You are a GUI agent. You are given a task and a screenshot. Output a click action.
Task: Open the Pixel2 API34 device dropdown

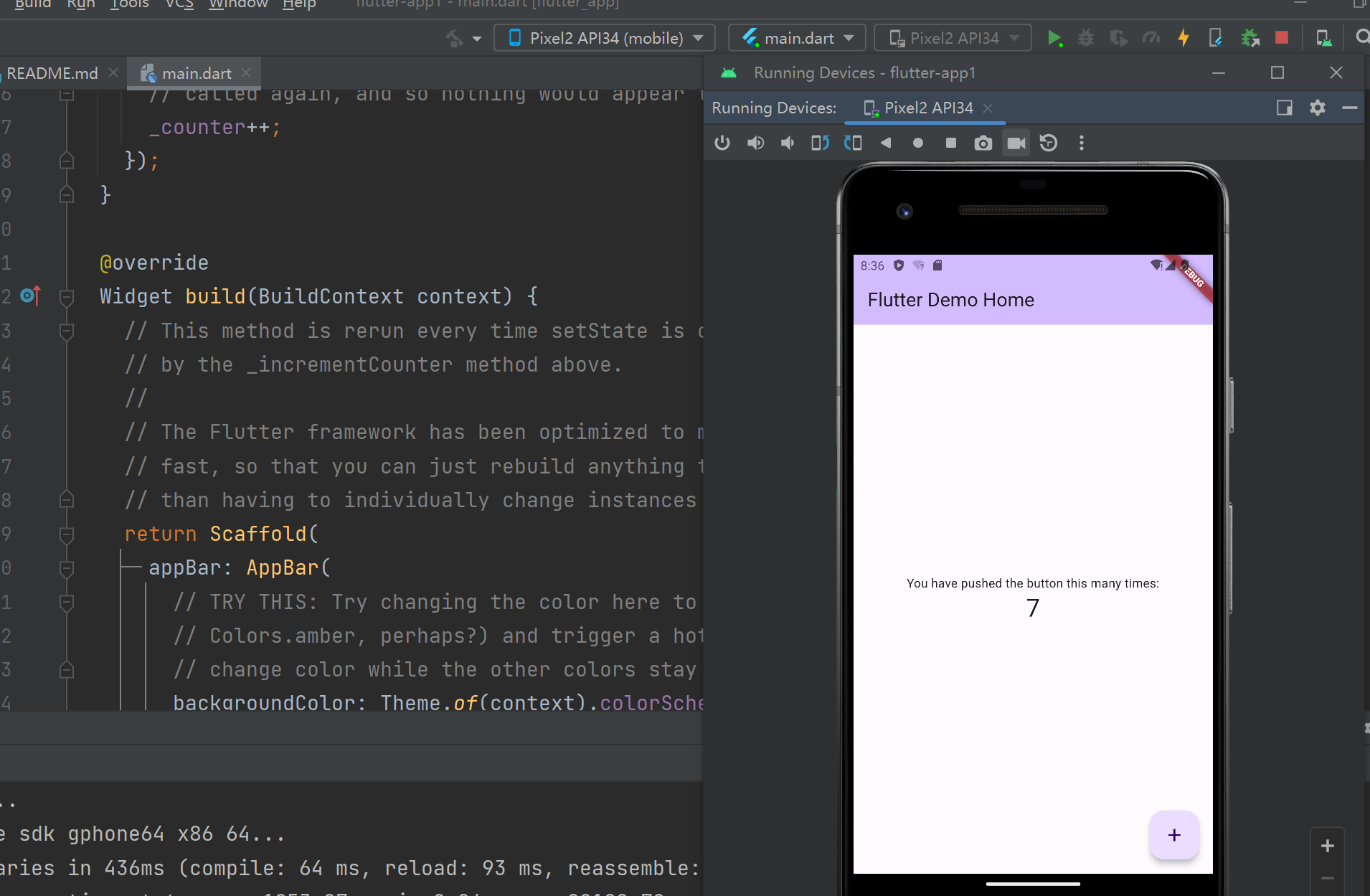pyautogui.click(x=952, y=37)
